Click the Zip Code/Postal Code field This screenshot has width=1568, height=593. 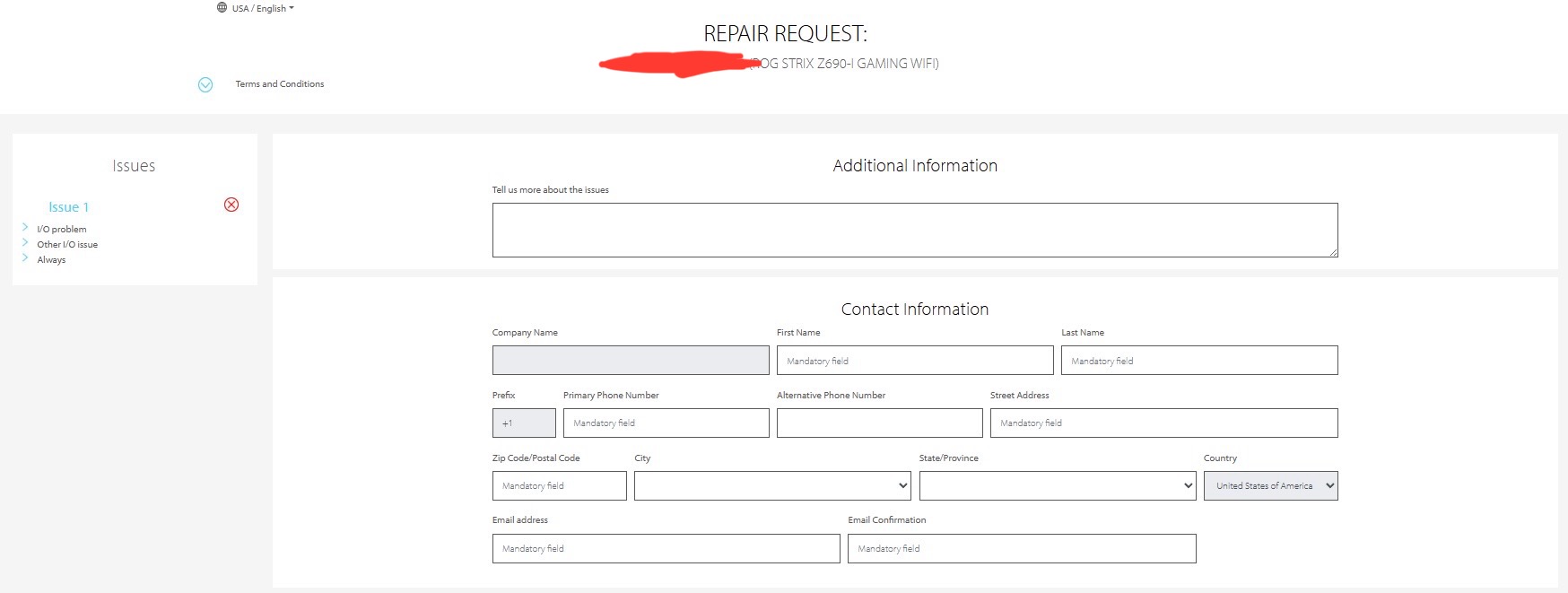coord(560,486)
